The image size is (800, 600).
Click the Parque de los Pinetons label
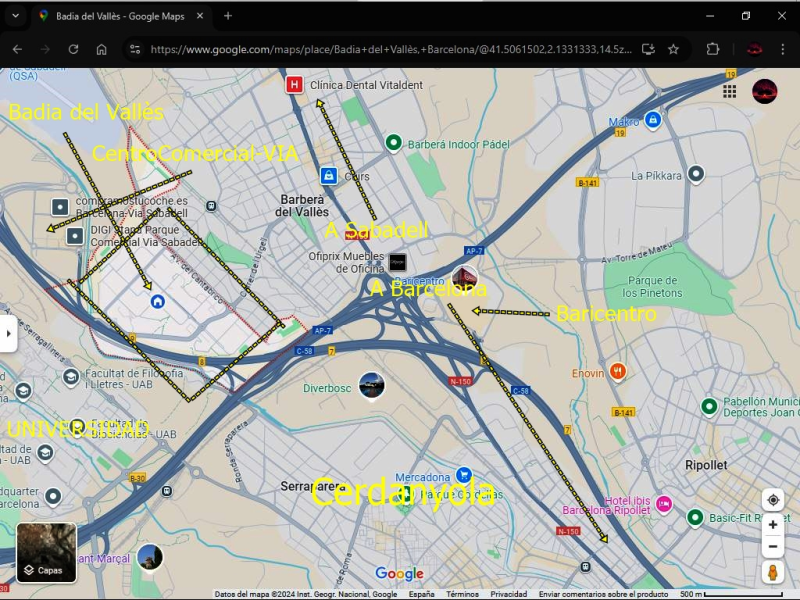(x=652, y=287)
